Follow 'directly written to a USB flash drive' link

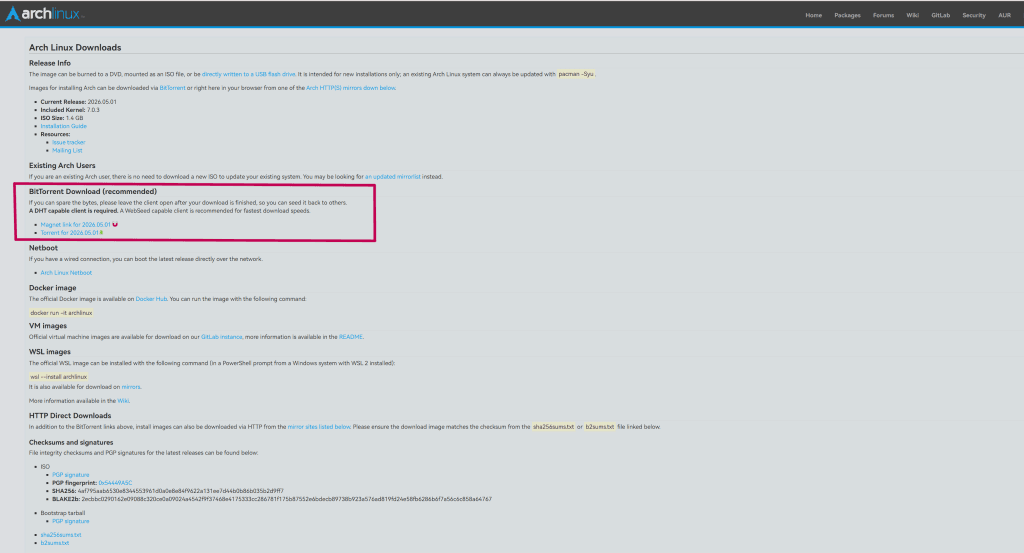click(x=249, y=74)
